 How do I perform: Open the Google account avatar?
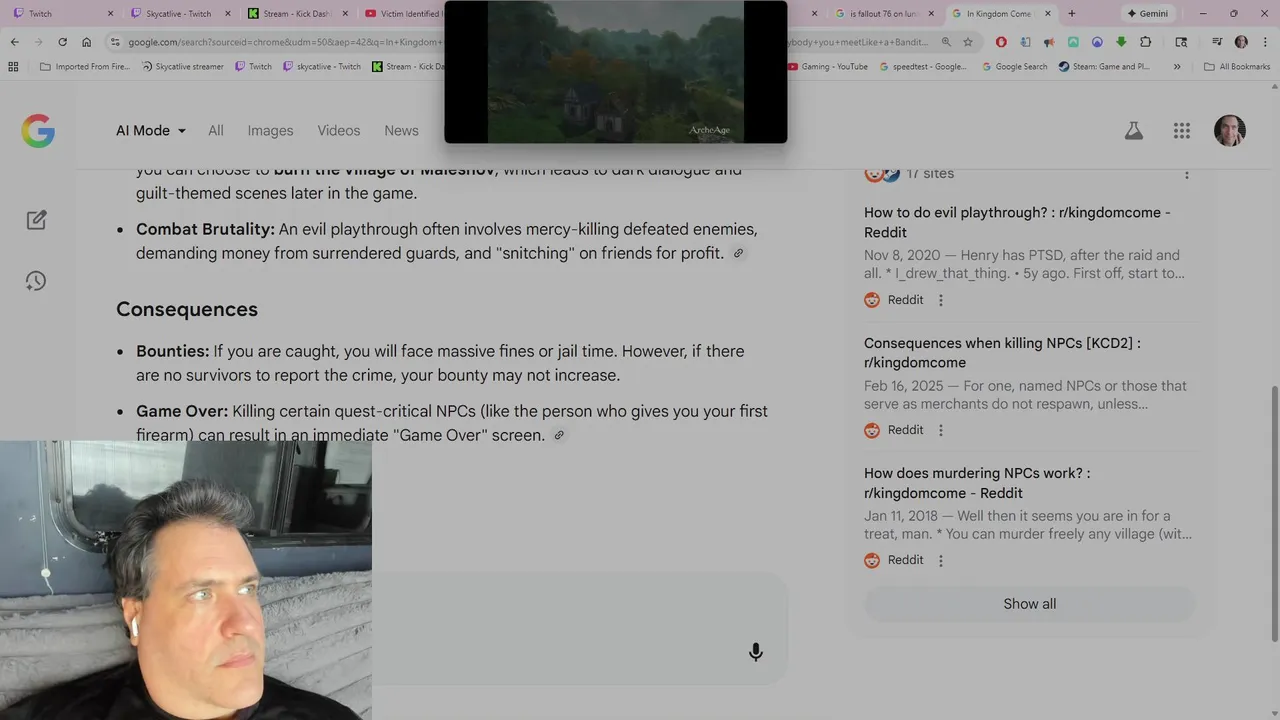(1230, 131)
